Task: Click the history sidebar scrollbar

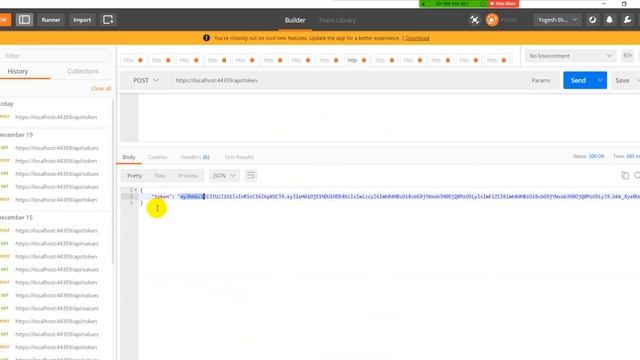Action: point(113,180)
